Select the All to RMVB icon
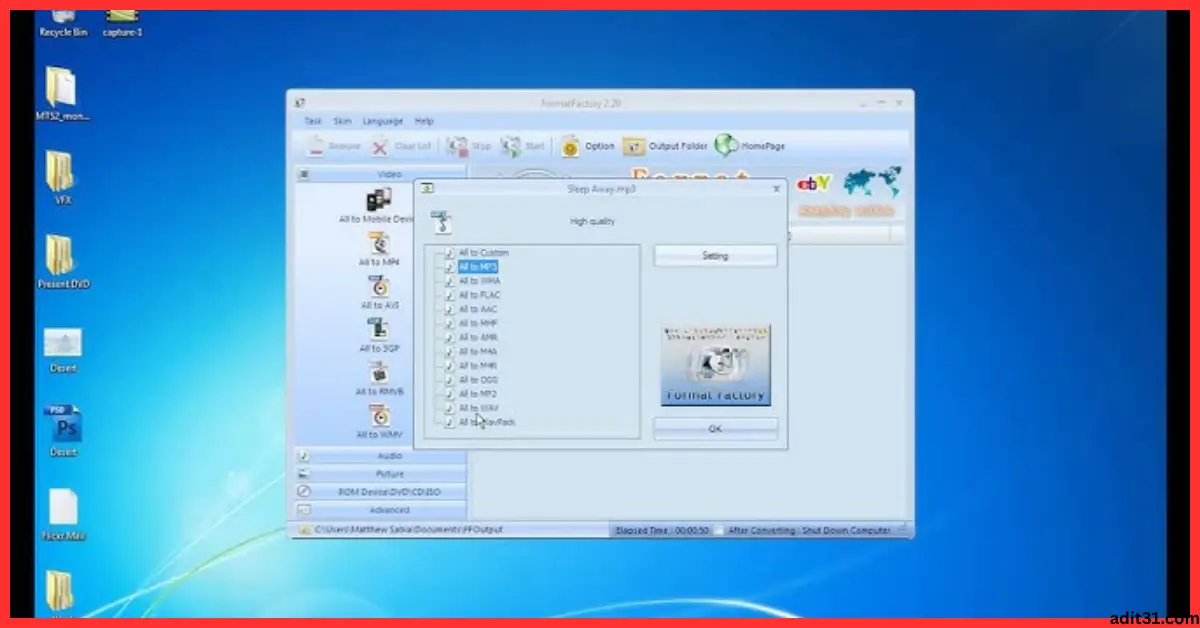1200x628 pixels. click(x=379, y=373)
